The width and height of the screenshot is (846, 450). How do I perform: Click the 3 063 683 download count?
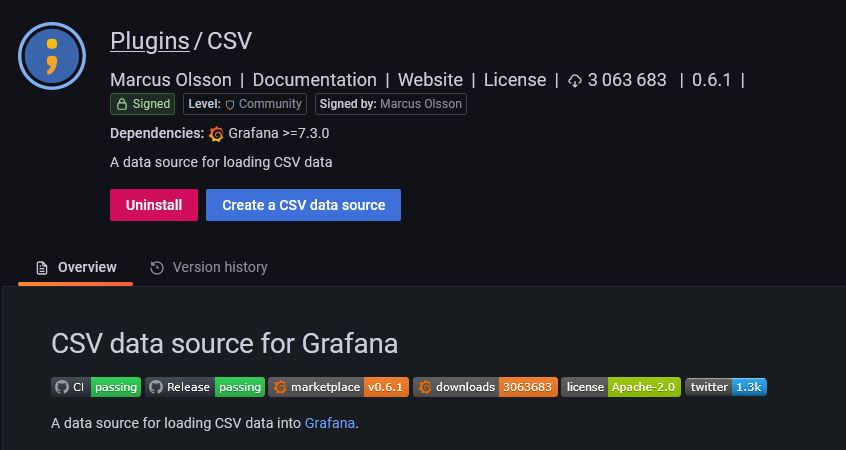tap(627, 80)
